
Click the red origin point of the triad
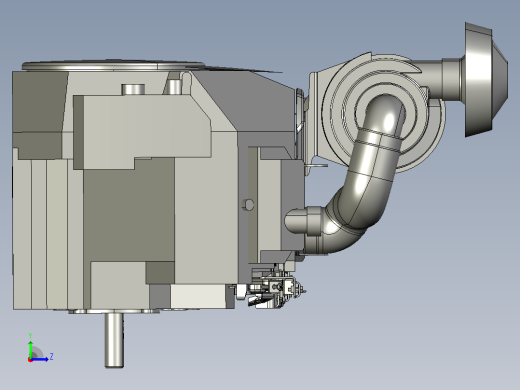click(x=30, y=360)
